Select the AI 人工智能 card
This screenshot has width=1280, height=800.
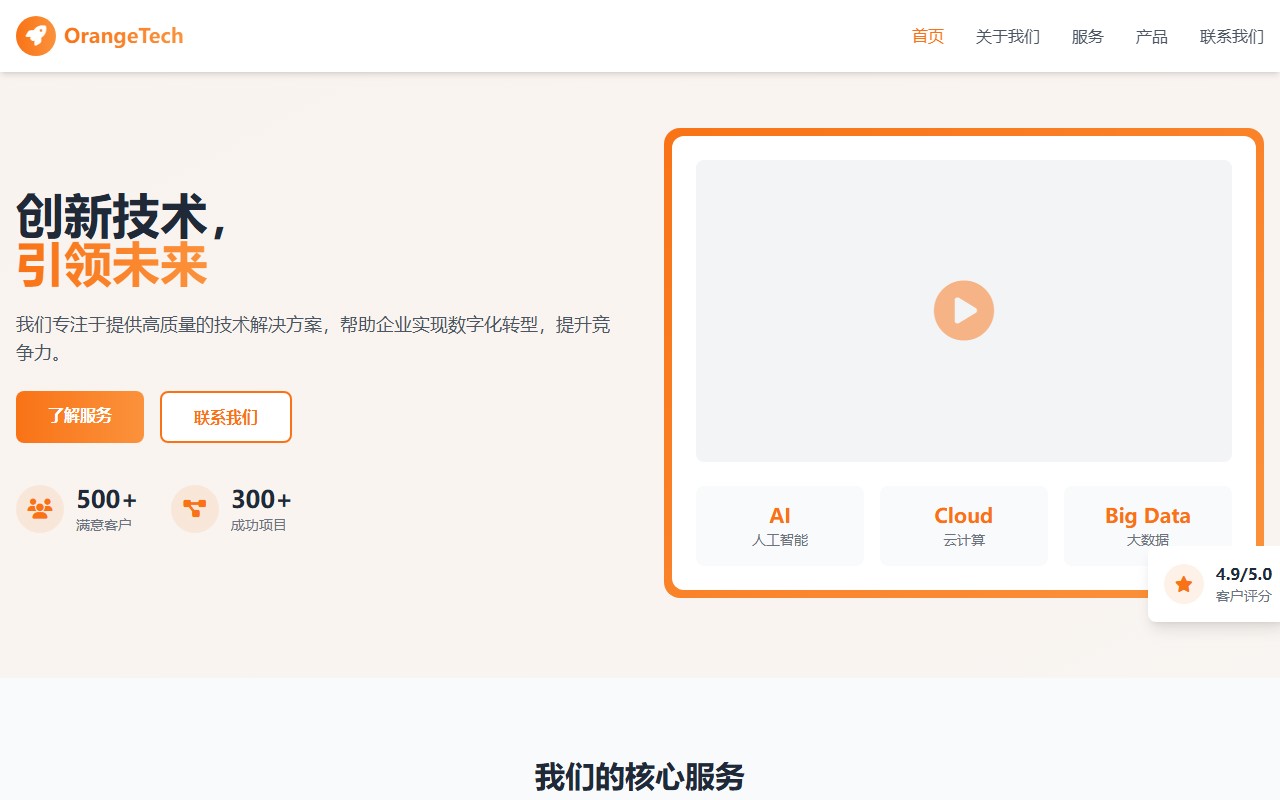779,525
